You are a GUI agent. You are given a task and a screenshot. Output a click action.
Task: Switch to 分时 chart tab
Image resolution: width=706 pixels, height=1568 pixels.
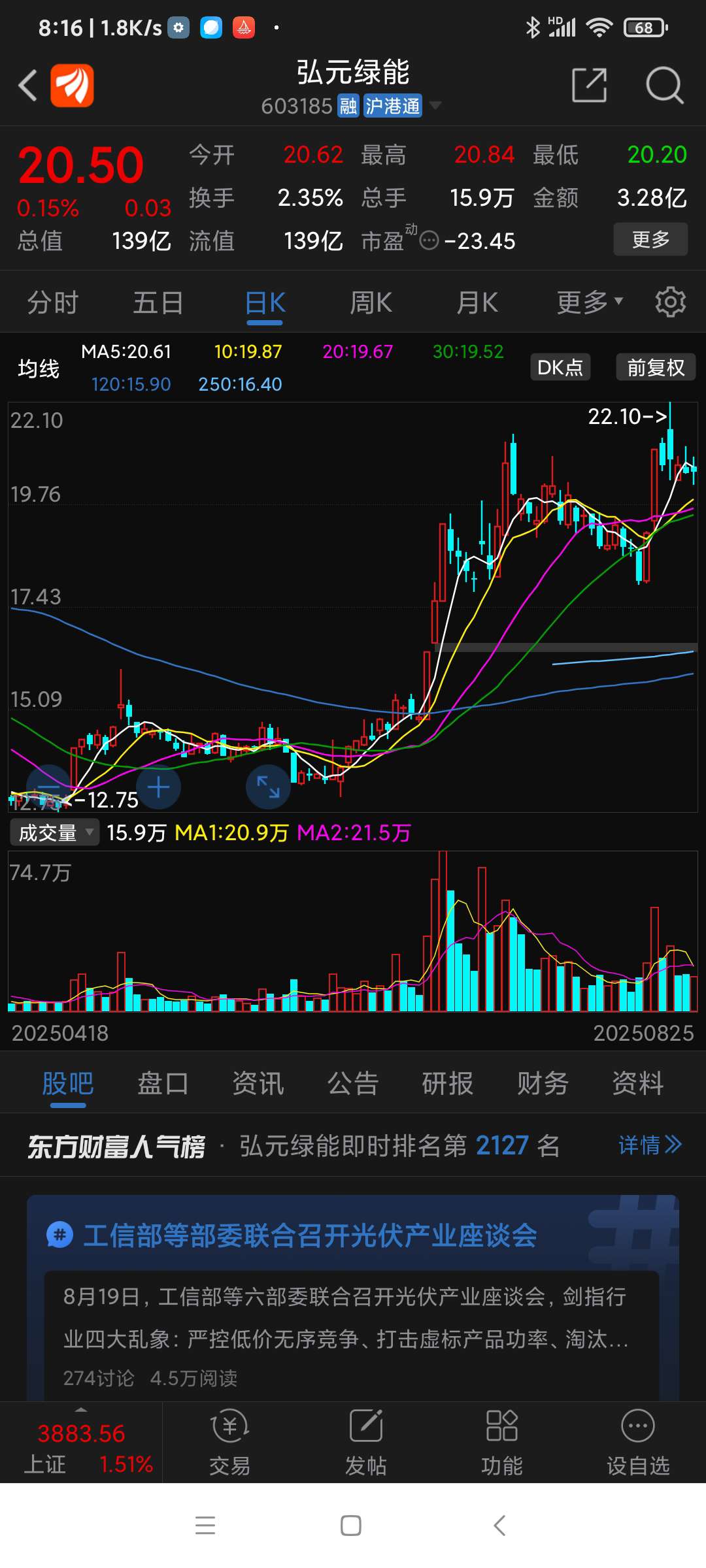pyautogui.click(x=52, y=302)
